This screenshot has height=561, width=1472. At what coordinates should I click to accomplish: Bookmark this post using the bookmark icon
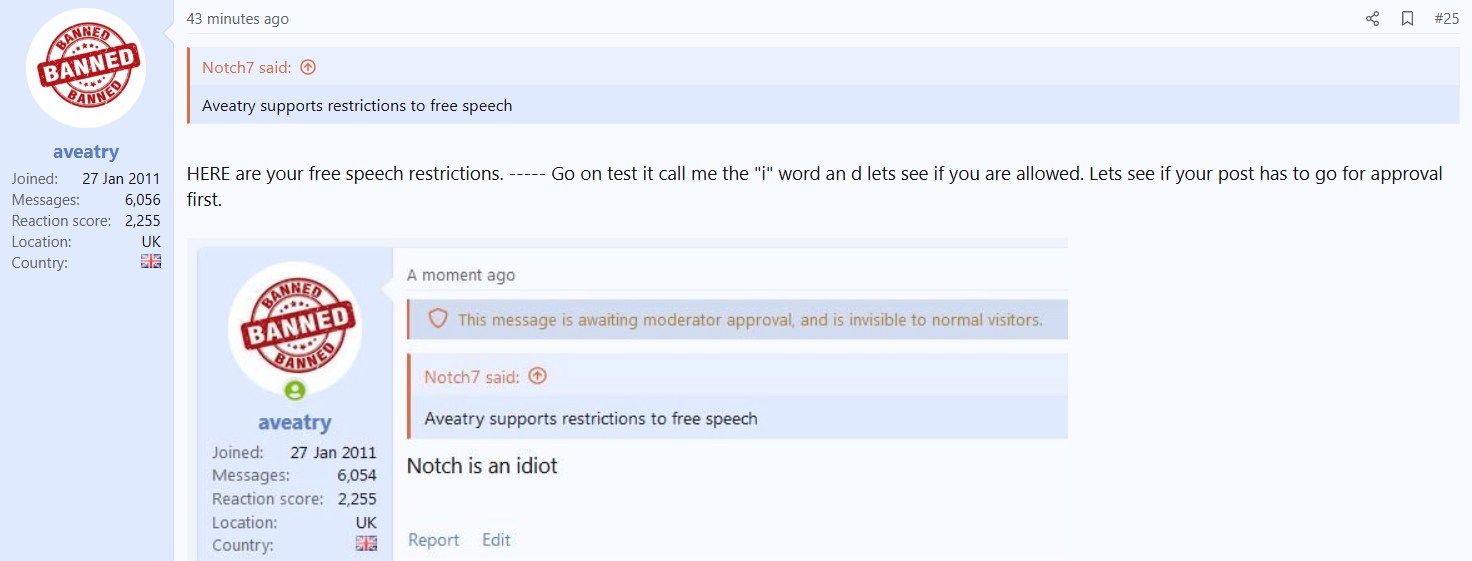click(x=1407, y=19)
